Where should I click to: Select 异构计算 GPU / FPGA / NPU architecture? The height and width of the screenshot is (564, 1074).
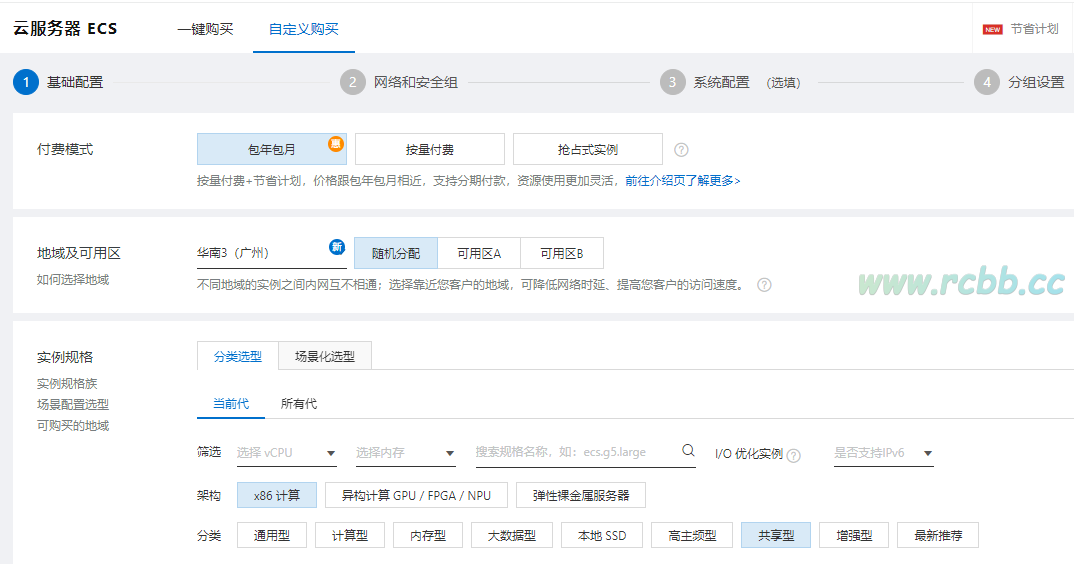[x=416, y=495]
